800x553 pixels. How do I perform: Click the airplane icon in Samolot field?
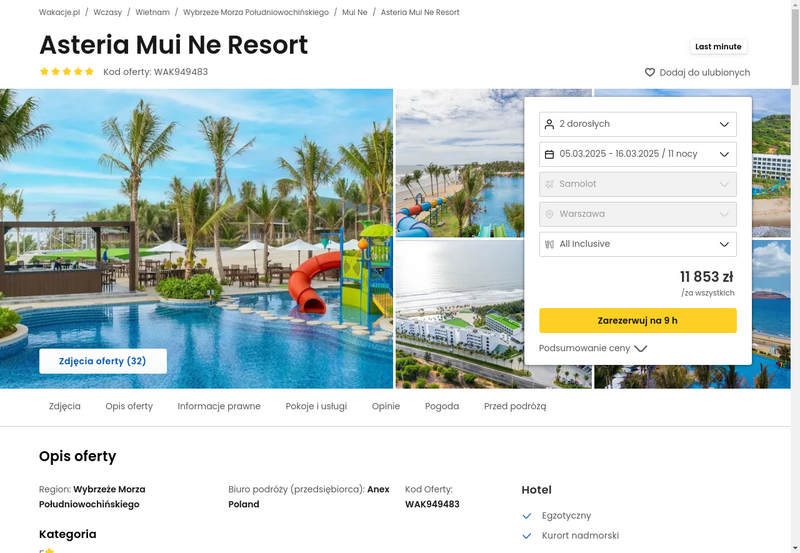tap(549, 184)
